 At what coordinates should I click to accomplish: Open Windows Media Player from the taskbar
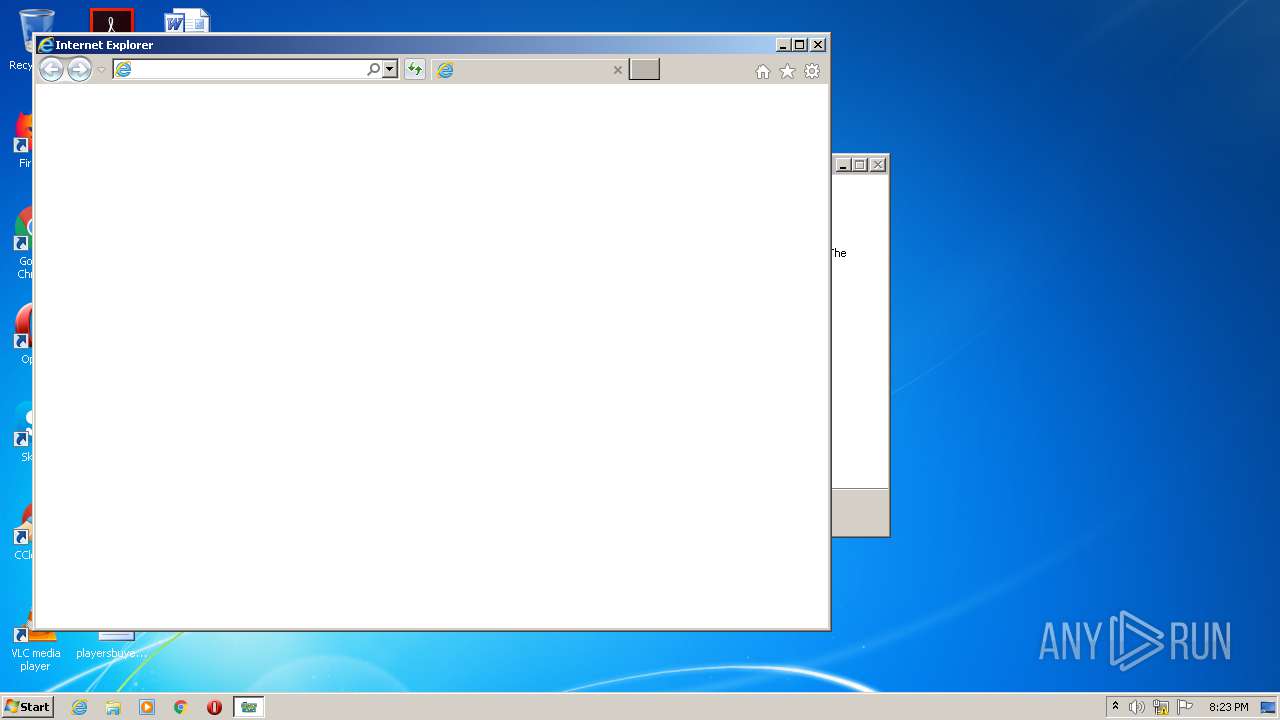coord(147,707)
